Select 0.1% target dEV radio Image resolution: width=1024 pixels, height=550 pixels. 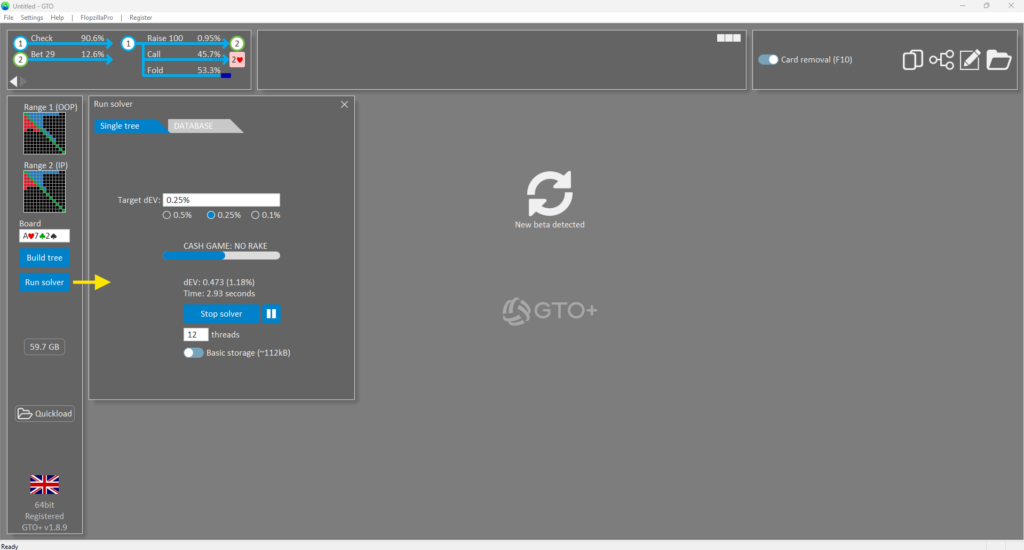pyautogui.click(x=255, y=215)
